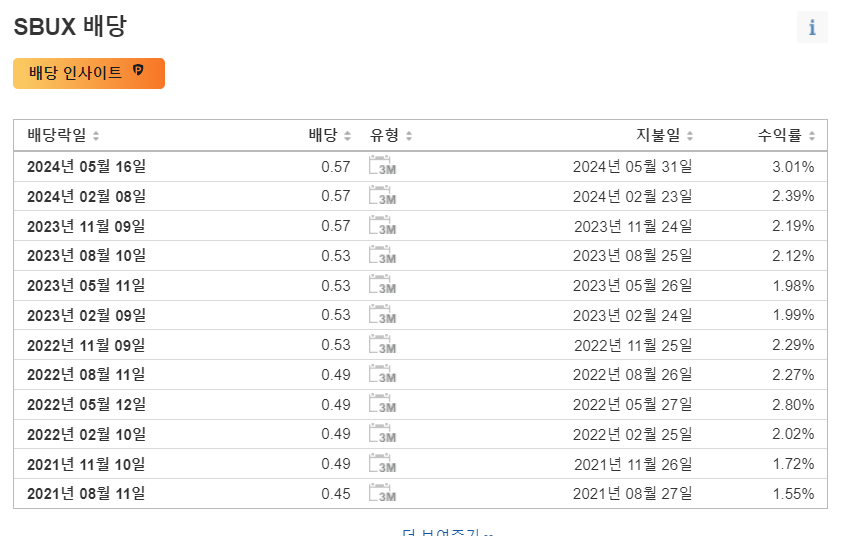The width and height of the screenshot is (843, 536).
Task: Click the 2.80% yield value
Action: 794,404
